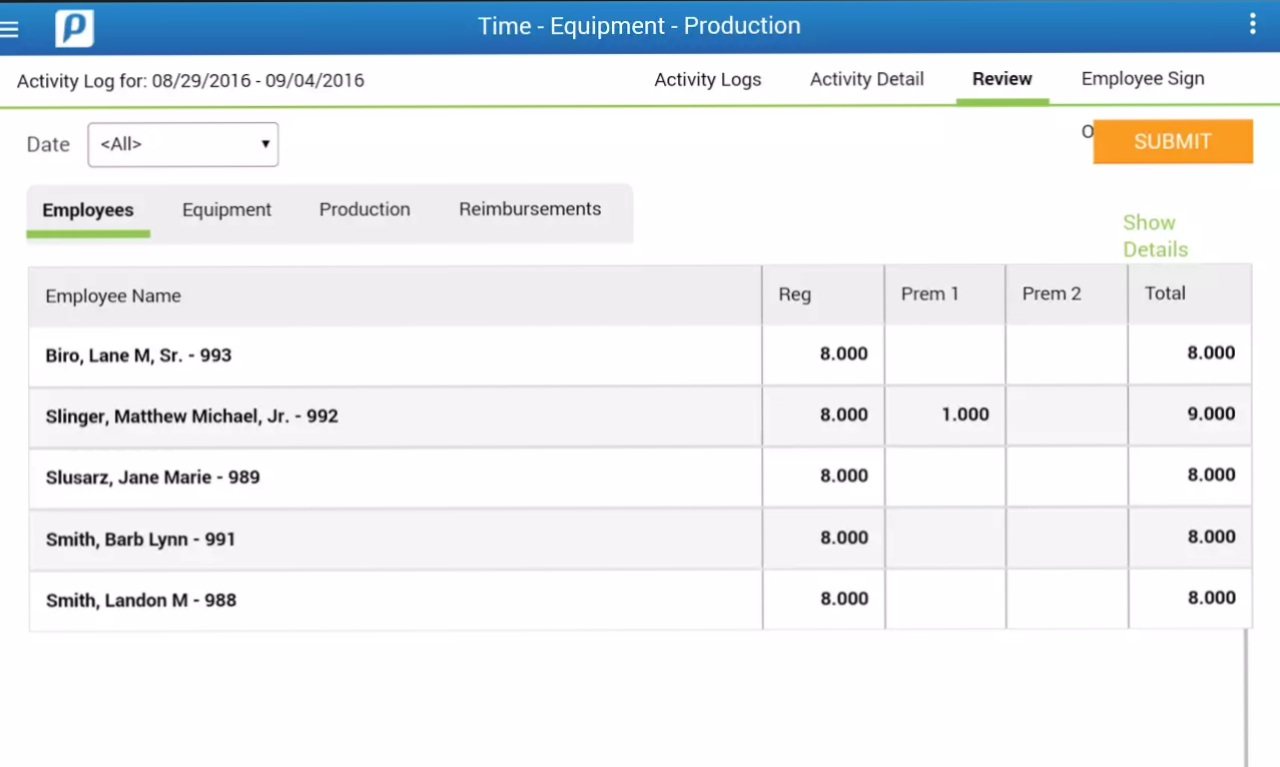Screen dimensions: 1280x767
Task: Click the Employee Name column header
Action: [113, 296]
